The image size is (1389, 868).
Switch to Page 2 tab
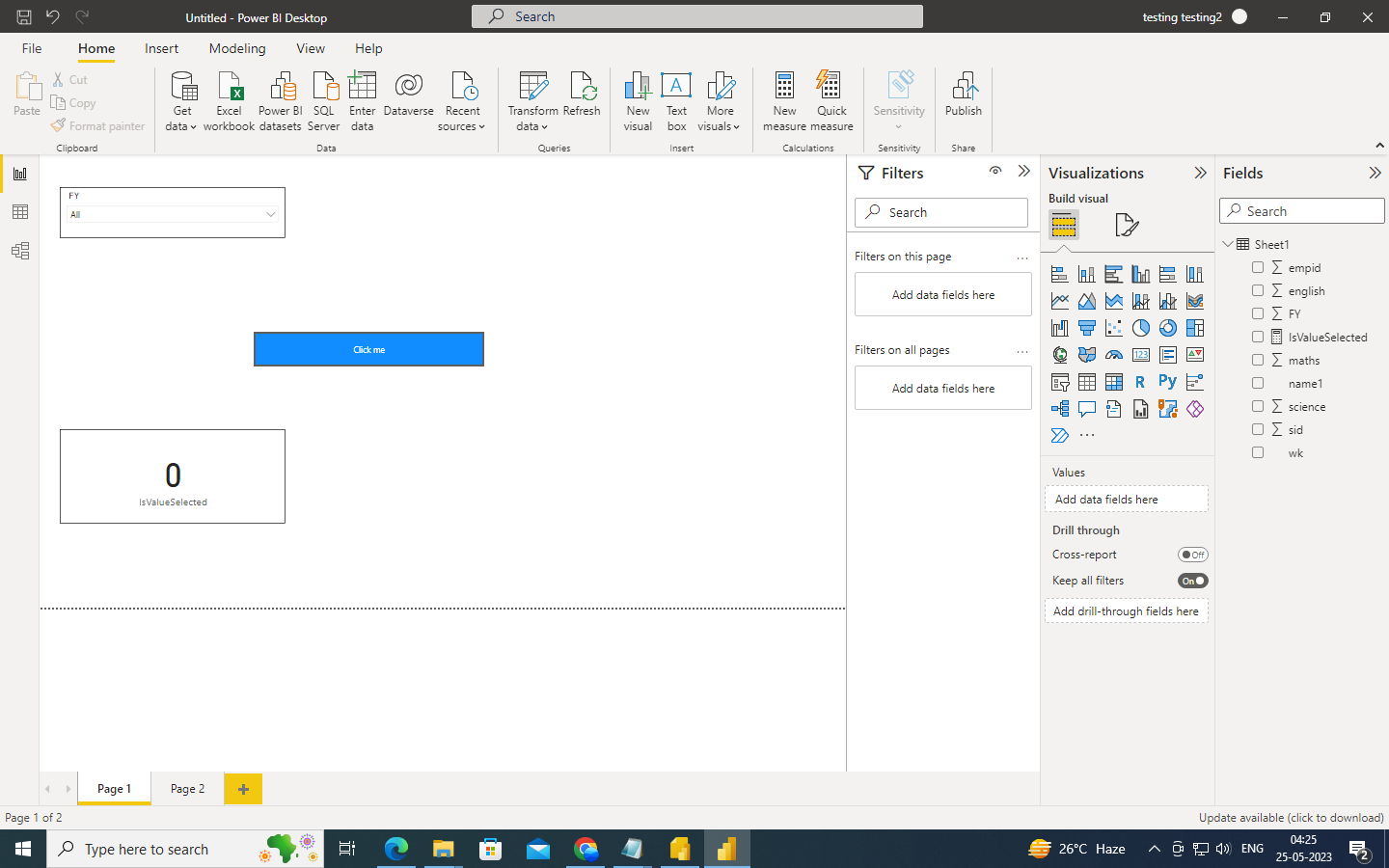point(187,788)
